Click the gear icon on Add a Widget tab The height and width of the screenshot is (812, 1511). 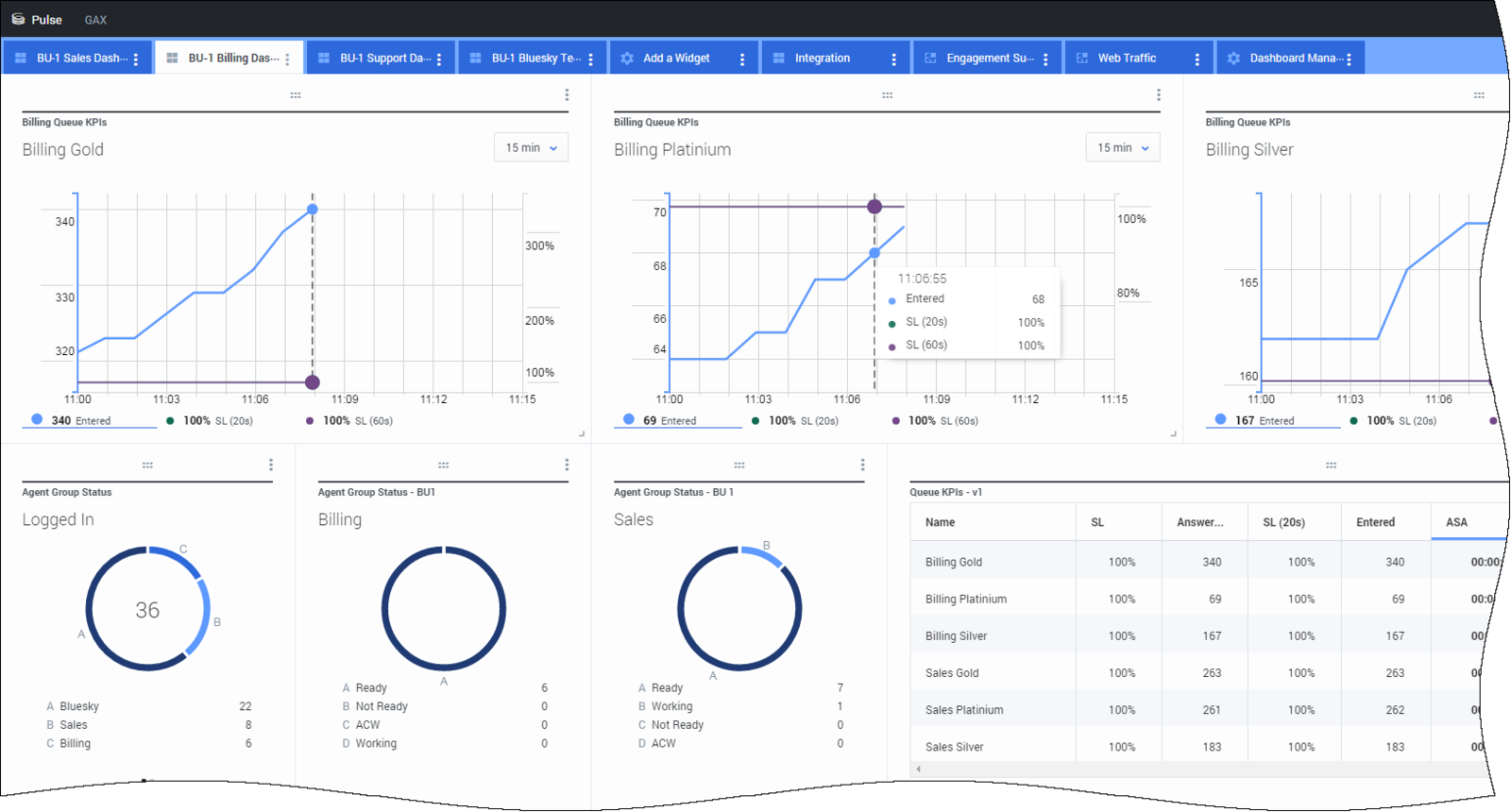(x=627, y=59)
